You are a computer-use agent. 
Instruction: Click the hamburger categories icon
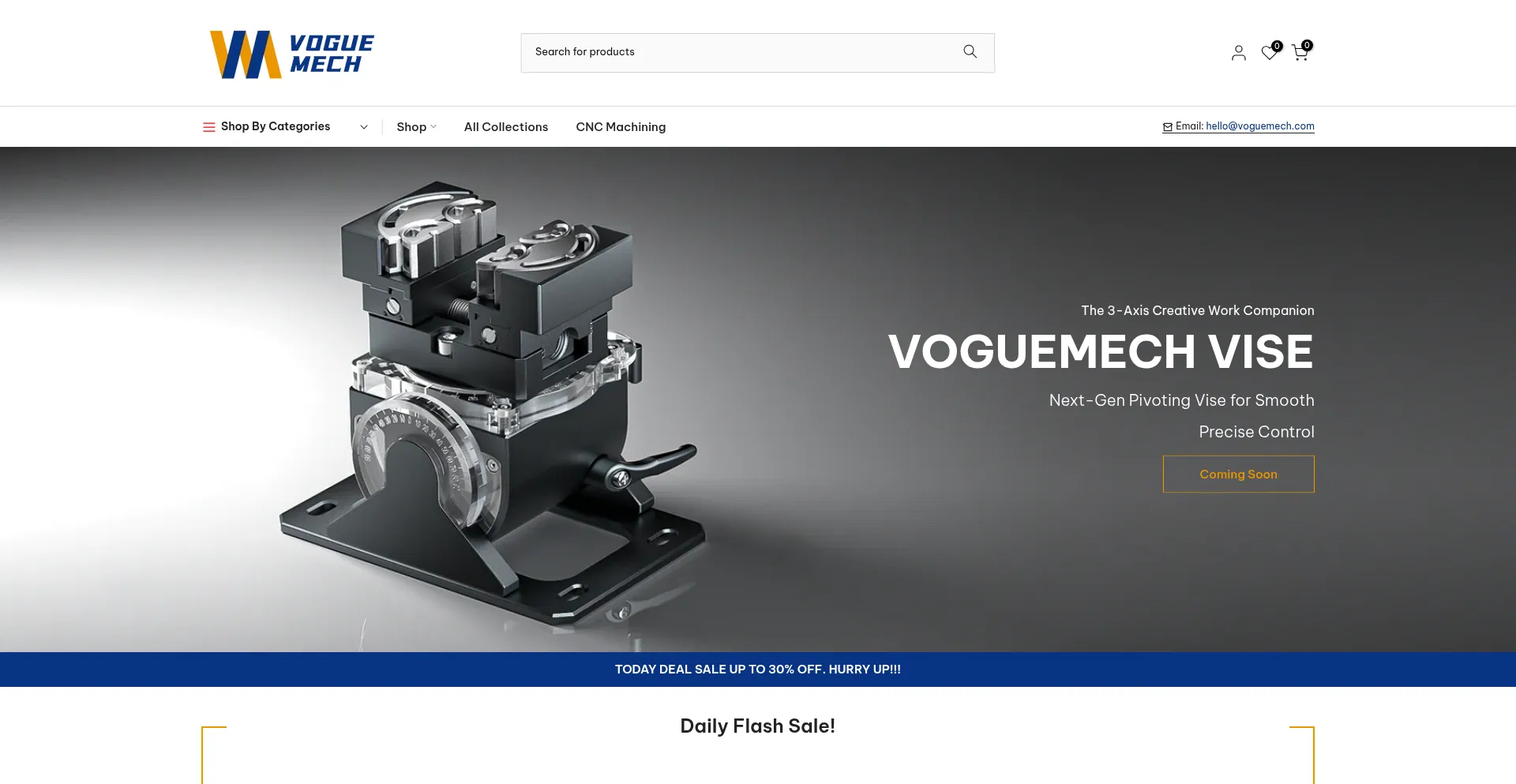[209, 127]
